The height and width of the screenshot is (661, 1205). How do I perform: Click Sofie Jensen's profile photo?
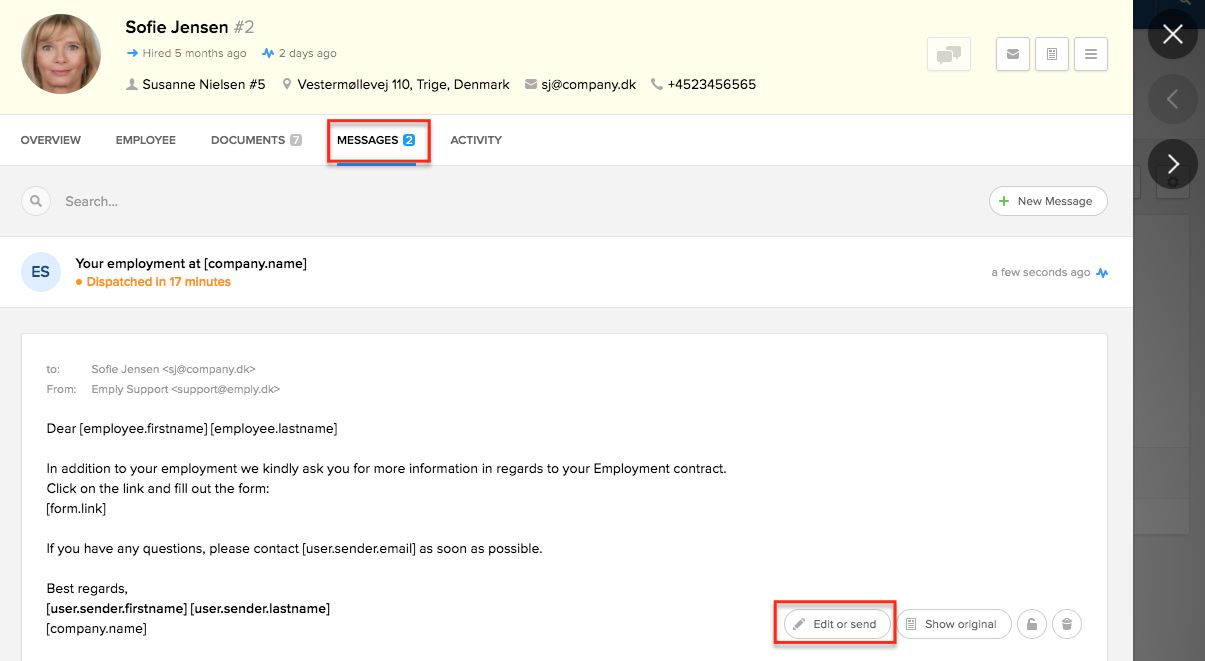point(60,54)
